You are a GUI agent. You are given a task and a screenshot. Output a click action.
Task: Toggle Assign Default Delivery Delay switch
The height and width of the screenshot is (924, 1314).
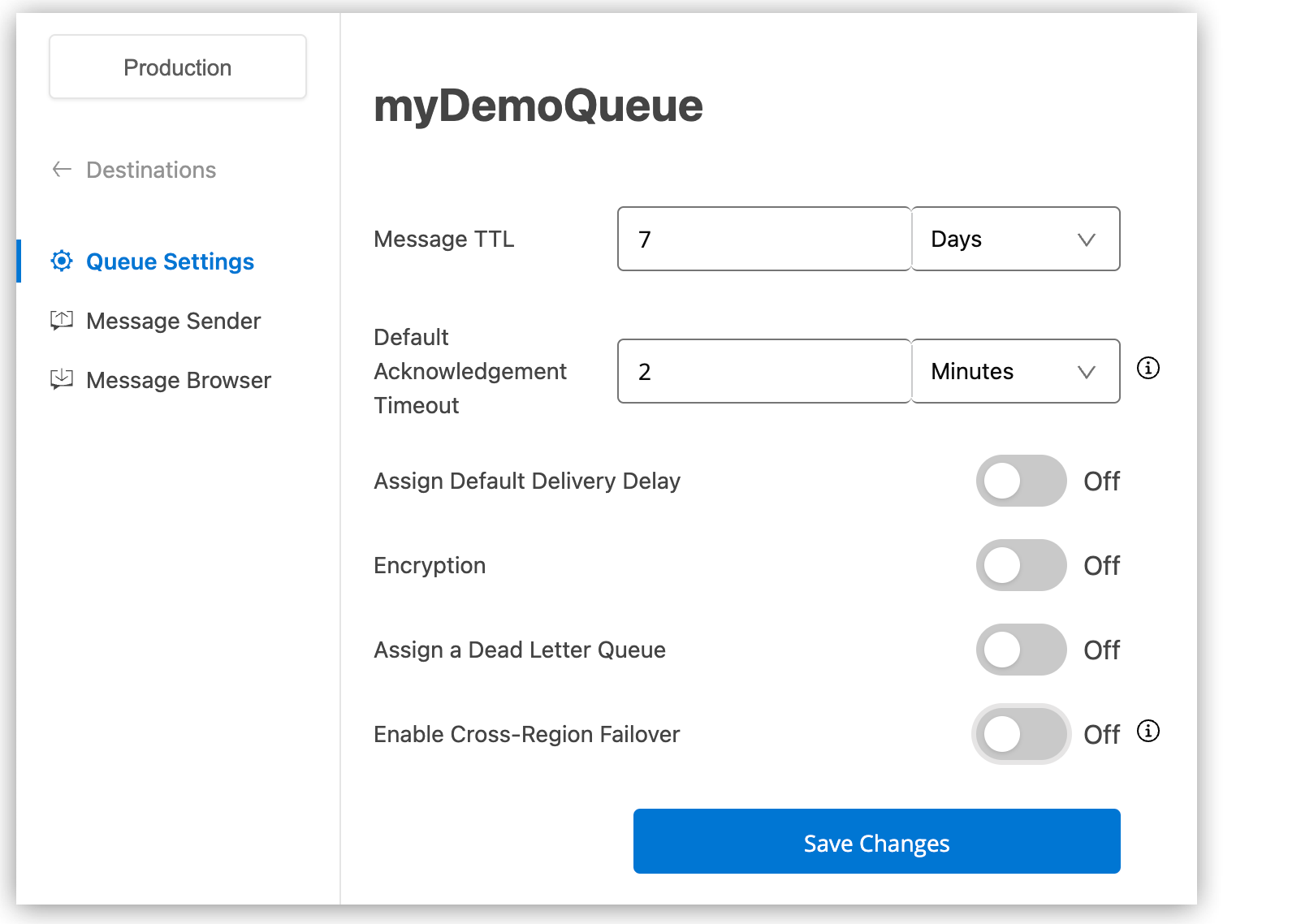1021,481
